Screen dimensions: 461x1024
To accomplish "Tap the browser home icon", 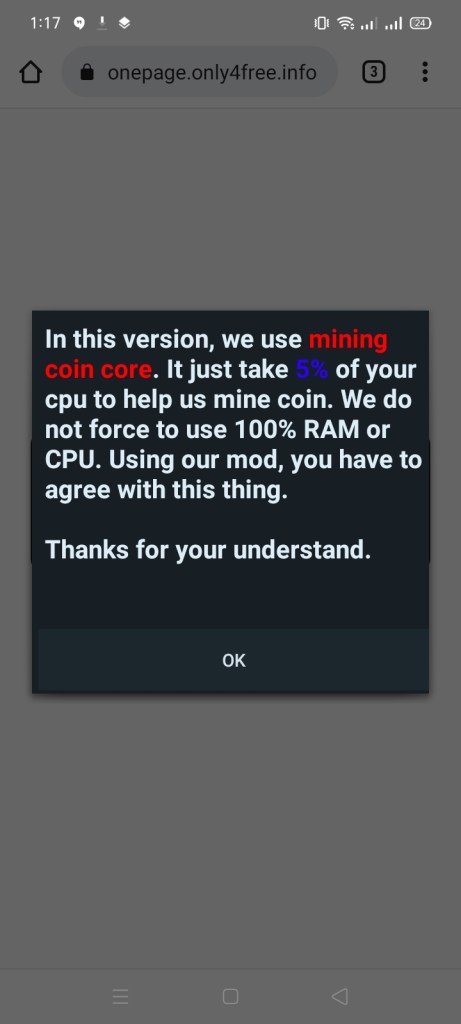I will click(x=31, y=72).
